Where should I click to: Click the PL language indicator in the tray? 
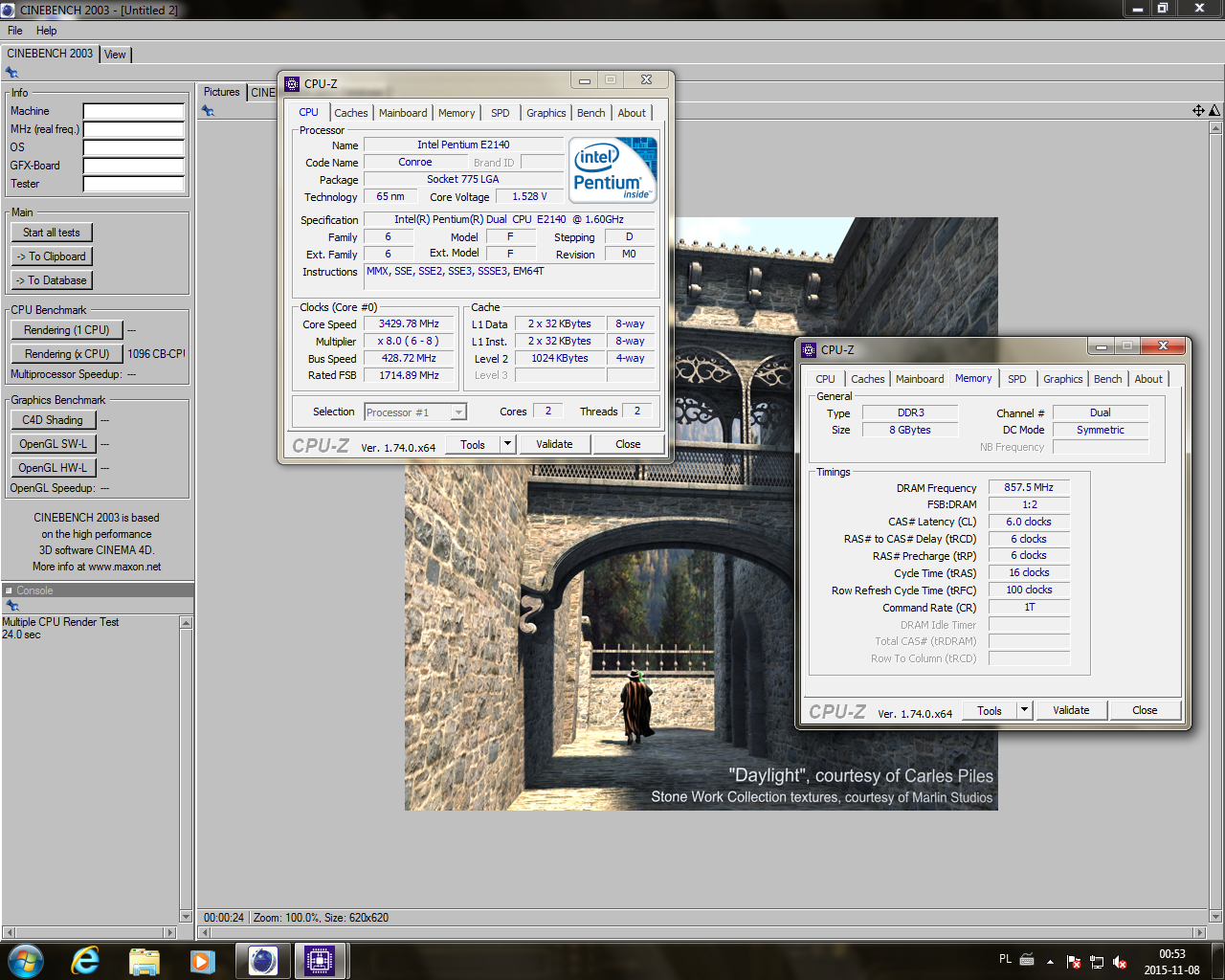click(1005, 959)
